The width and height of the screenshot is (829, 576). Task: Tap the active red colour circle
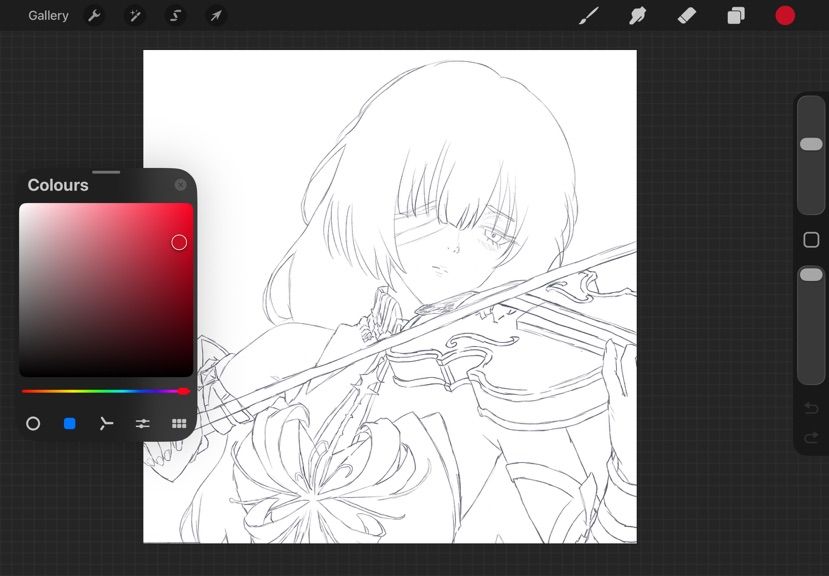tap(785, 16)
